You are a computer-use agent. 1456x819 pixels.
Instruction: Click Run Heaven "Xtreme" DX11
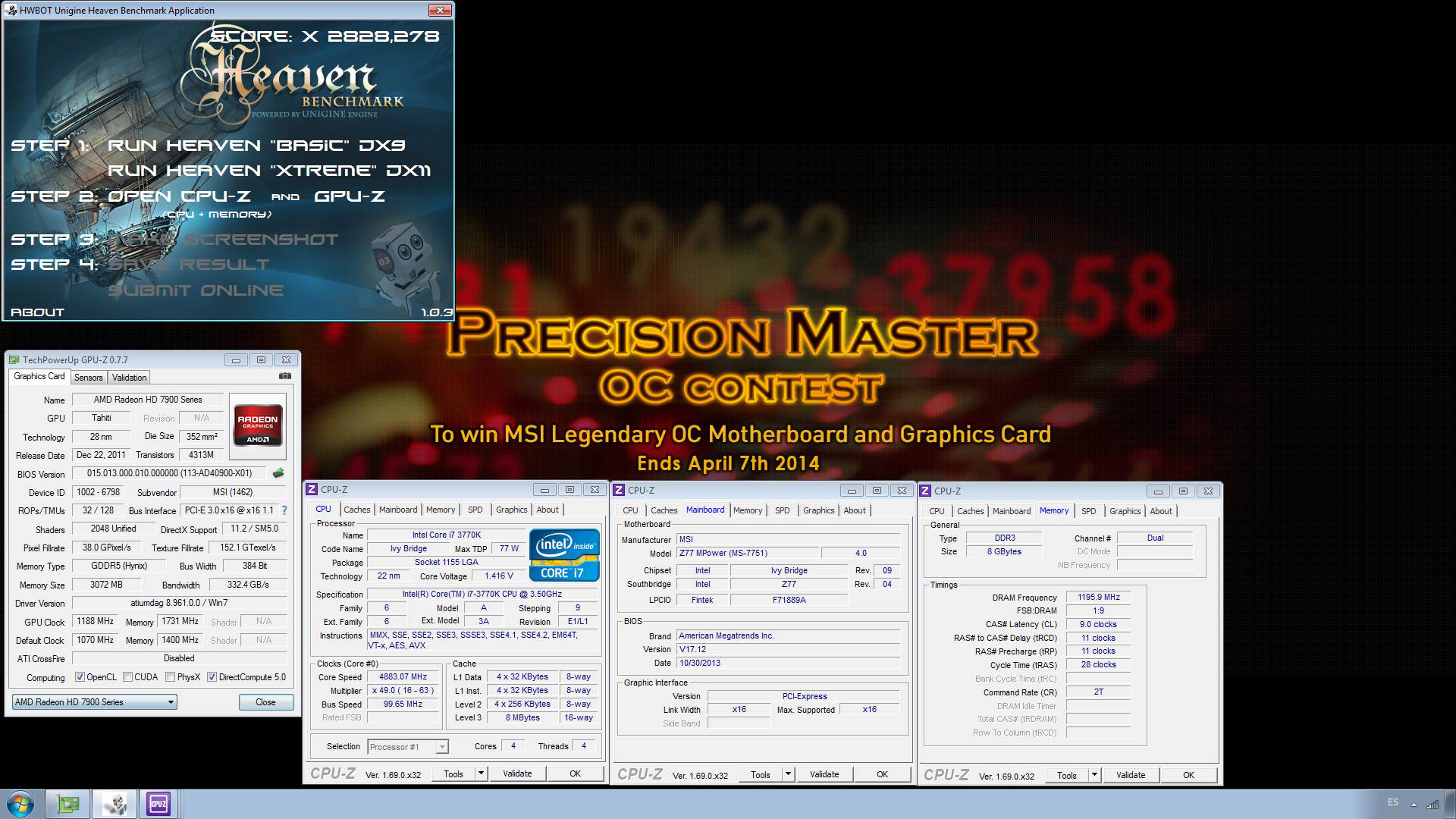coord(269,171)
